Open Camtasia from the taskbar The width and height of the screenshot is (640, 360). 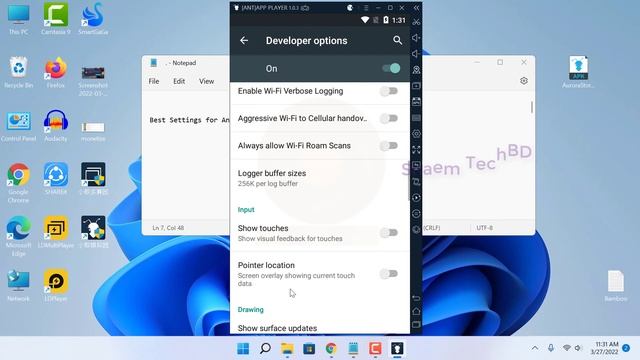pyautogui.click(x=376, y=349)
